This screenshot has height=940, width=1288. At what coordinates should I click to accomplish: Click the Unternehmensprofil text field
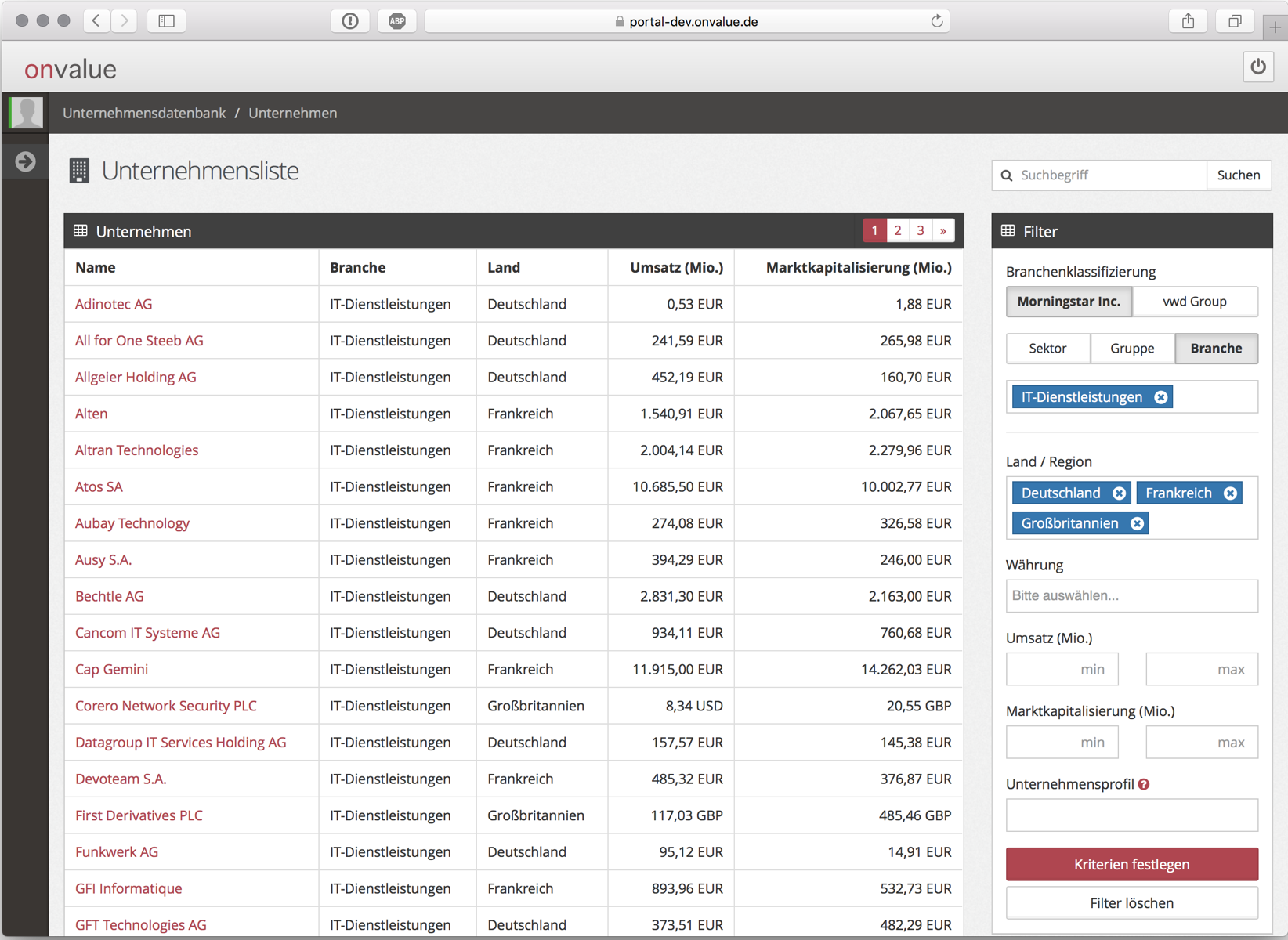1132,815
